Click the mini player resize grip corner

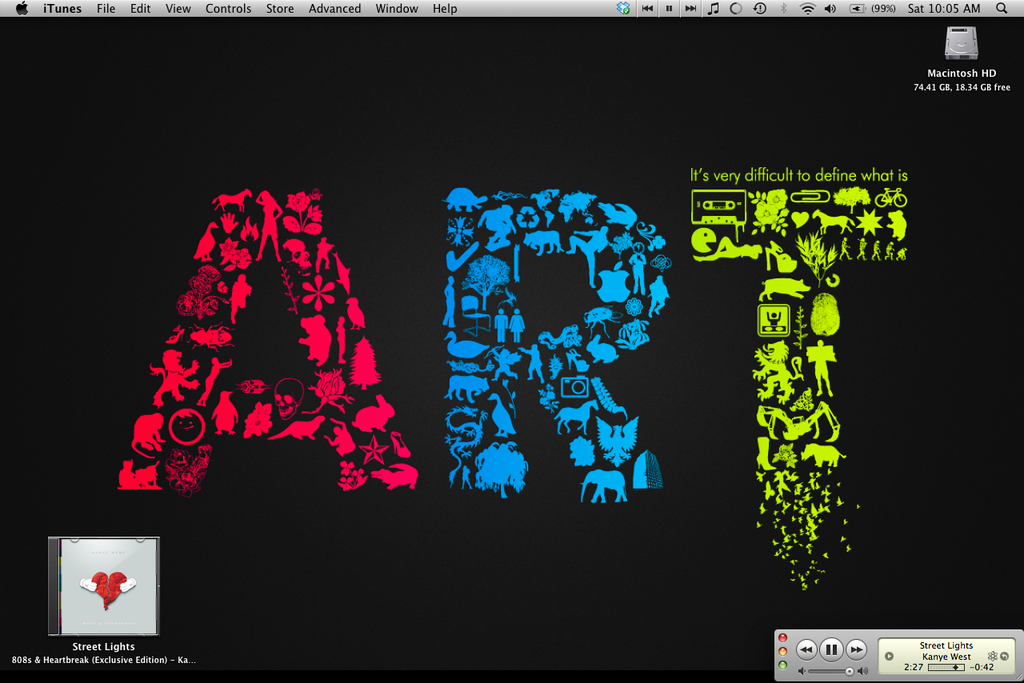pyautogui.click(x=1018, y=676)
